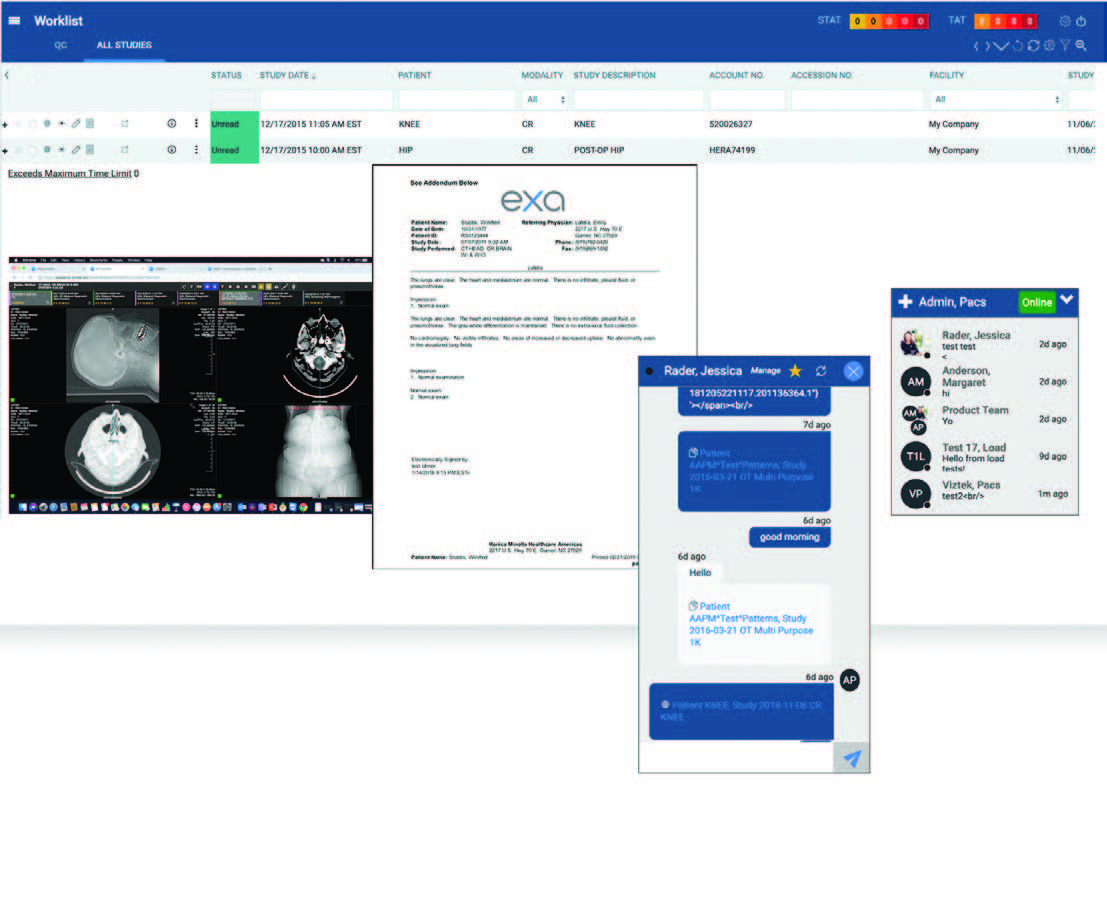Screen dimensions: 1107x923
Task: Click the first yellow STAT counter box
Action: [857, 21]
